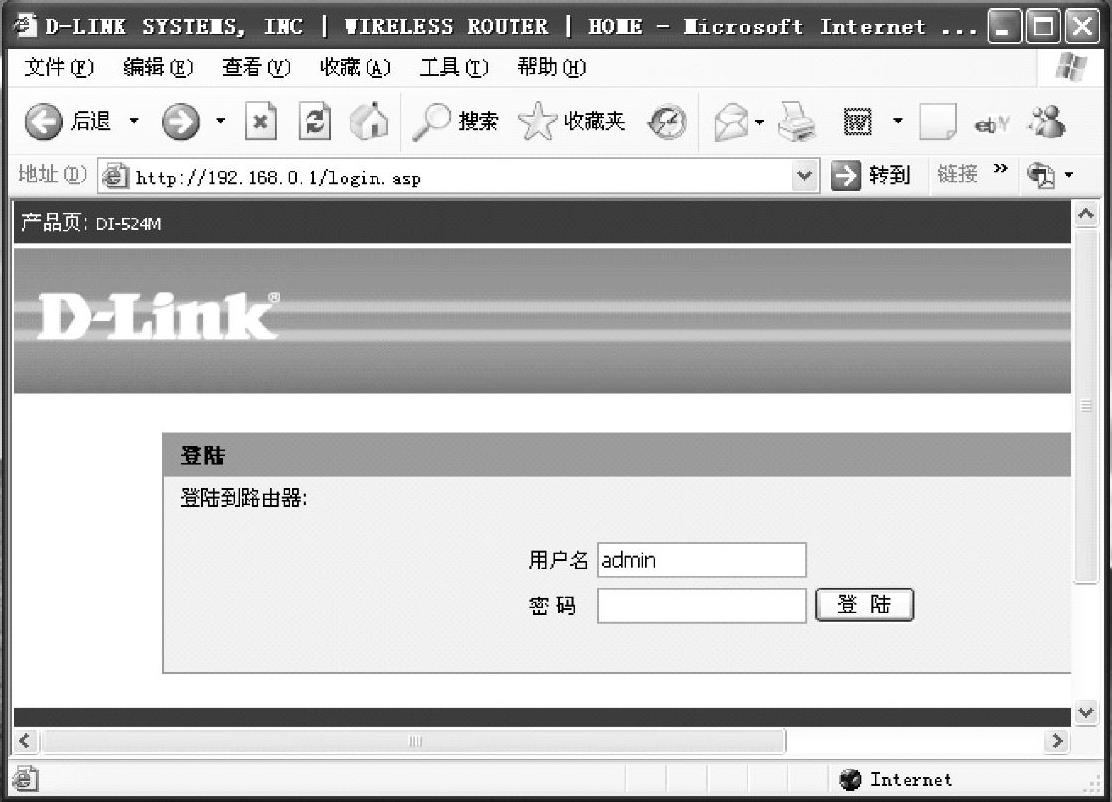Click the horizontal scrollbar left arrow
This screenshot has width=1112, height=802.
coord(26,741)
